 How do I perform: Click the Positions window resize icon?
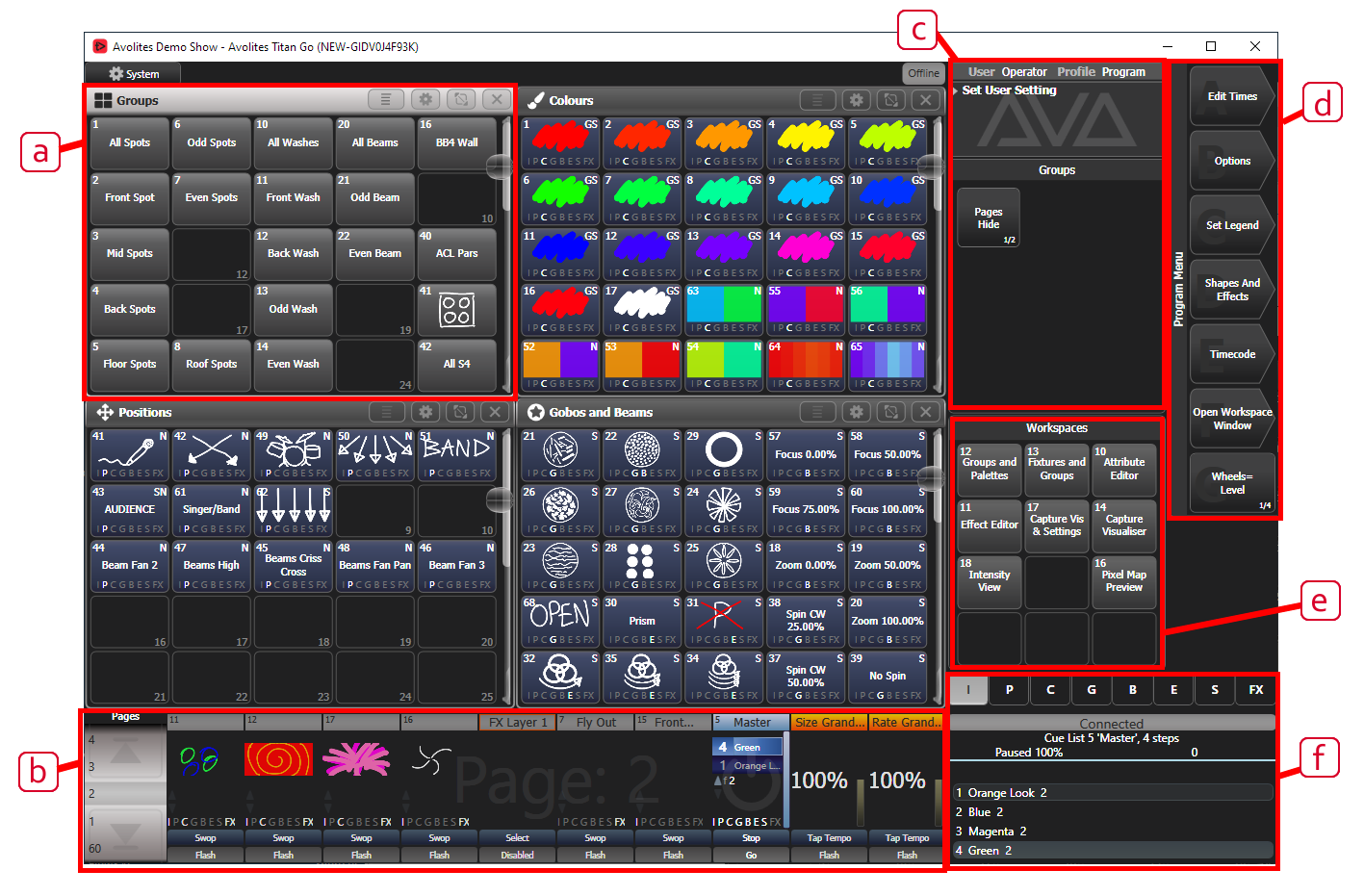coord(460,412)
